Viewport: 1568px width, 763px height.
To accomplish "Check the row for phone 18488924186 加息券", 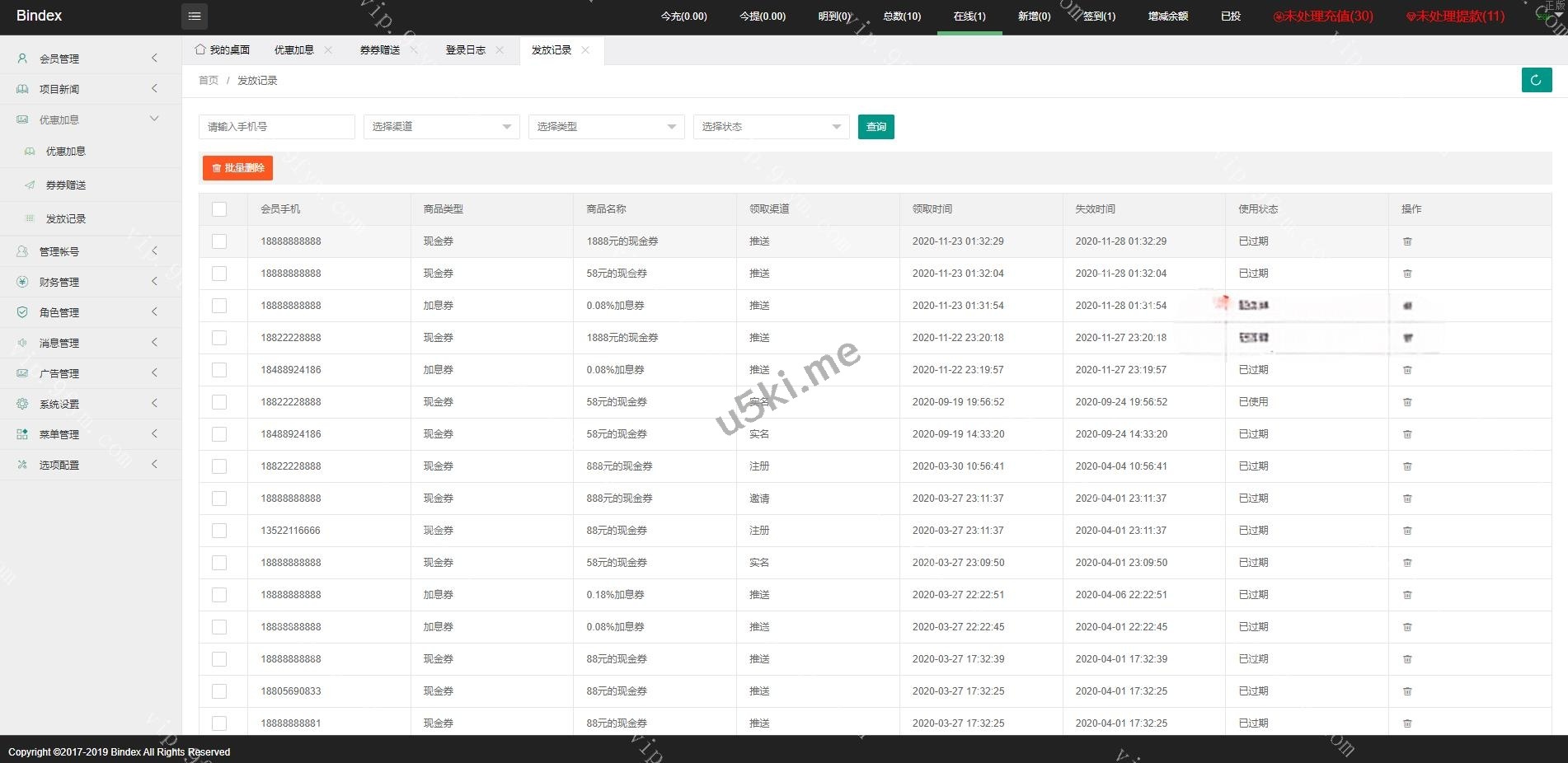I will click(219, 370).
